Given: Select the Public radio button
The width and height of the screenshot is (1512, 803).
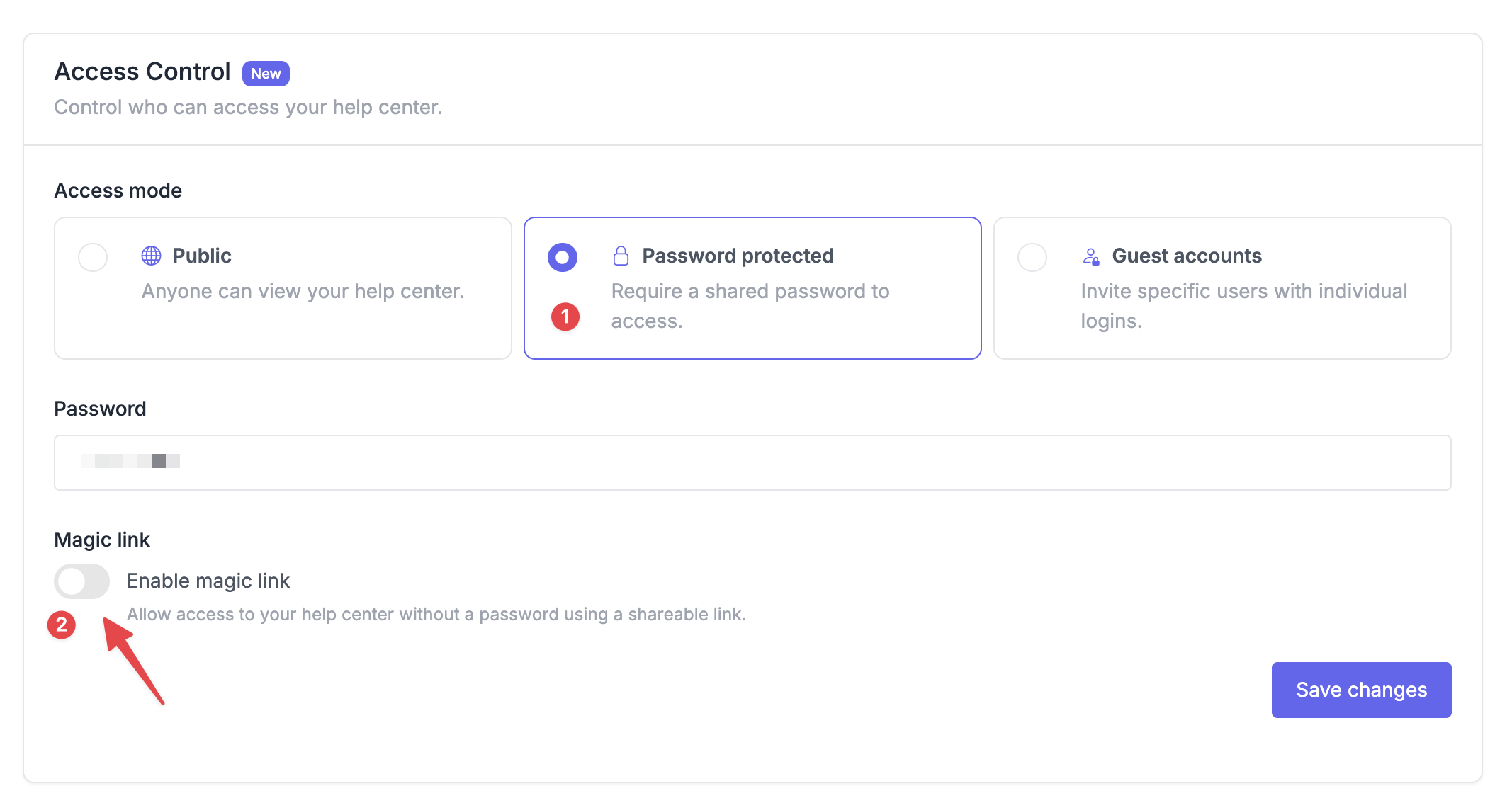Looking at the screenshot, I should [x=93, y=257].
